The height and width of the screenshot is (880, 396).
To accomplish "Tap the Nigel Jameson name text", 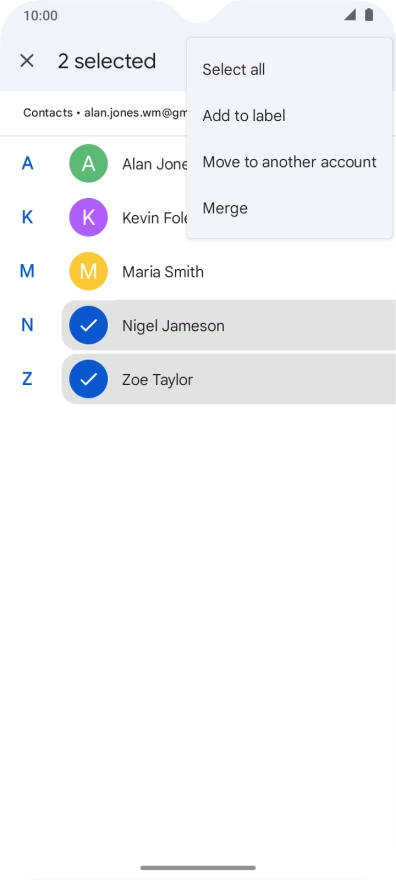I will pyautogui.click(x=173, y=326).
